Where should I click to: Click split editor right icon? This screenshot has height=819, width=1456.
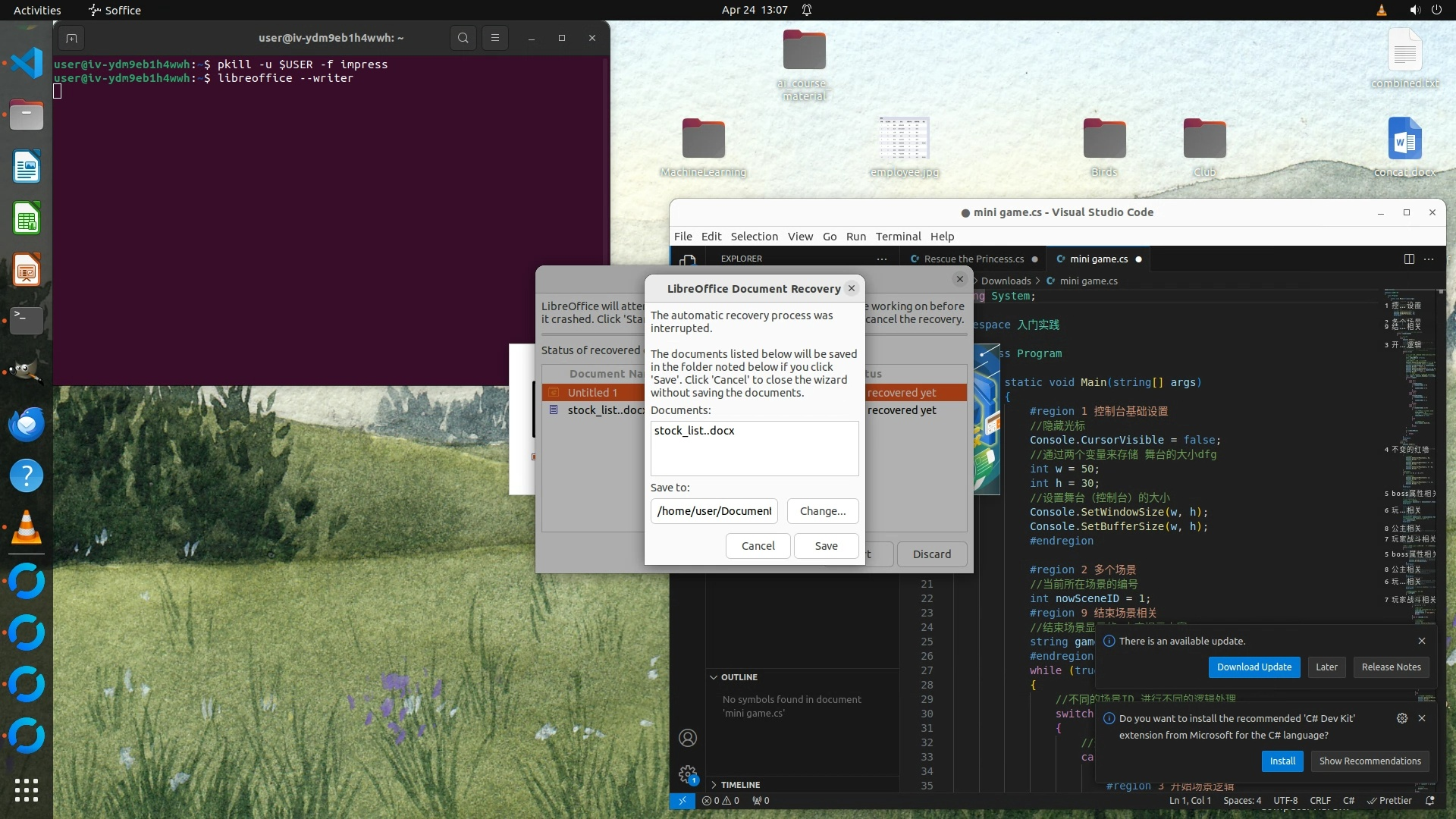click(x=1409, y=259)
